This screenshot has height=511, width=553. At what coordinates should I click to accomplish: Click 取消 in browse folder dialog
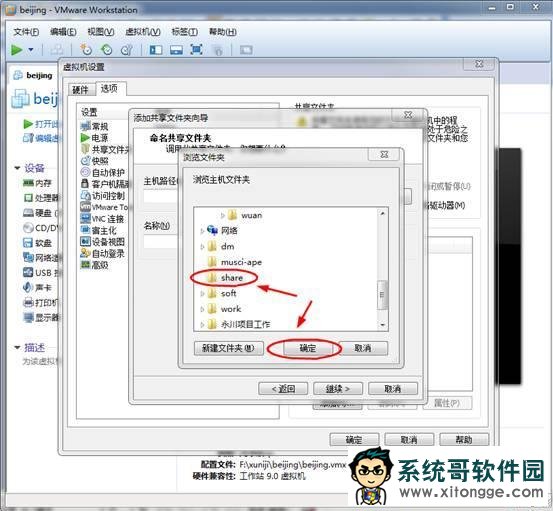(363, 348)
